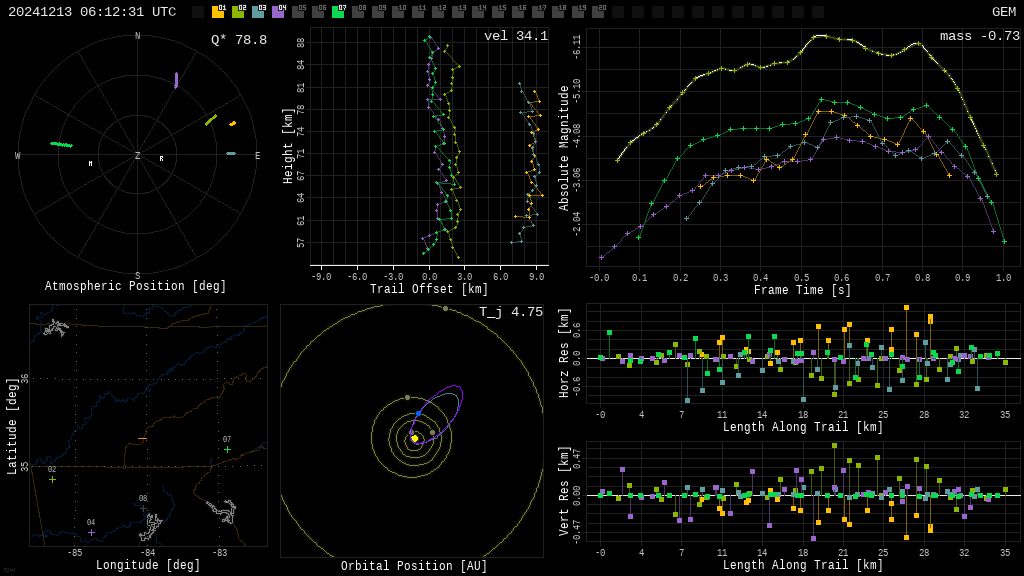This screenshot has width=1024, height=576.
Task: Click the gray station 05 box
Action: (298, 12)
